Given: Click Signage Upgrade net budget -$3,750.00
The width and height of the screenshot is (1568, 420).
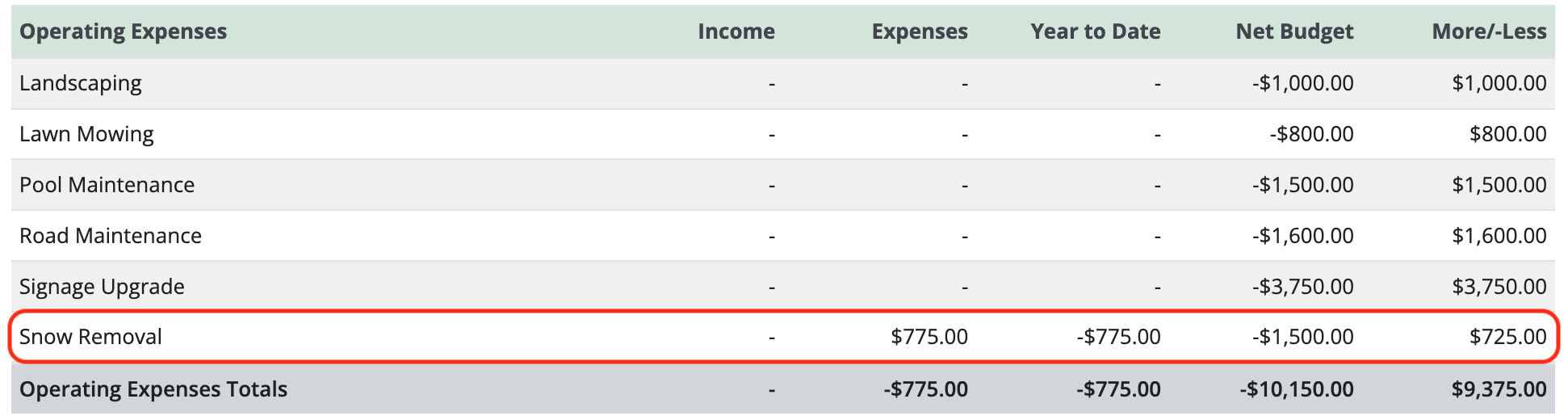Looking at the screenshot, I should pos(1303,287).
